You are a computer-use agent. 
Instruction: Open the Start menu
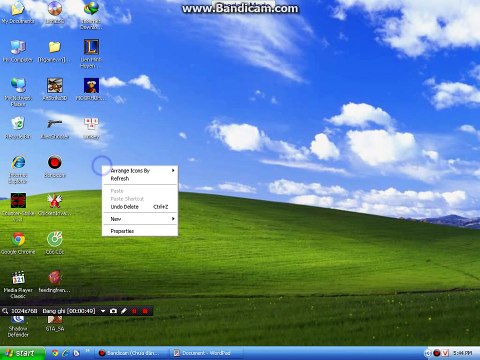(x=22, y=353)
